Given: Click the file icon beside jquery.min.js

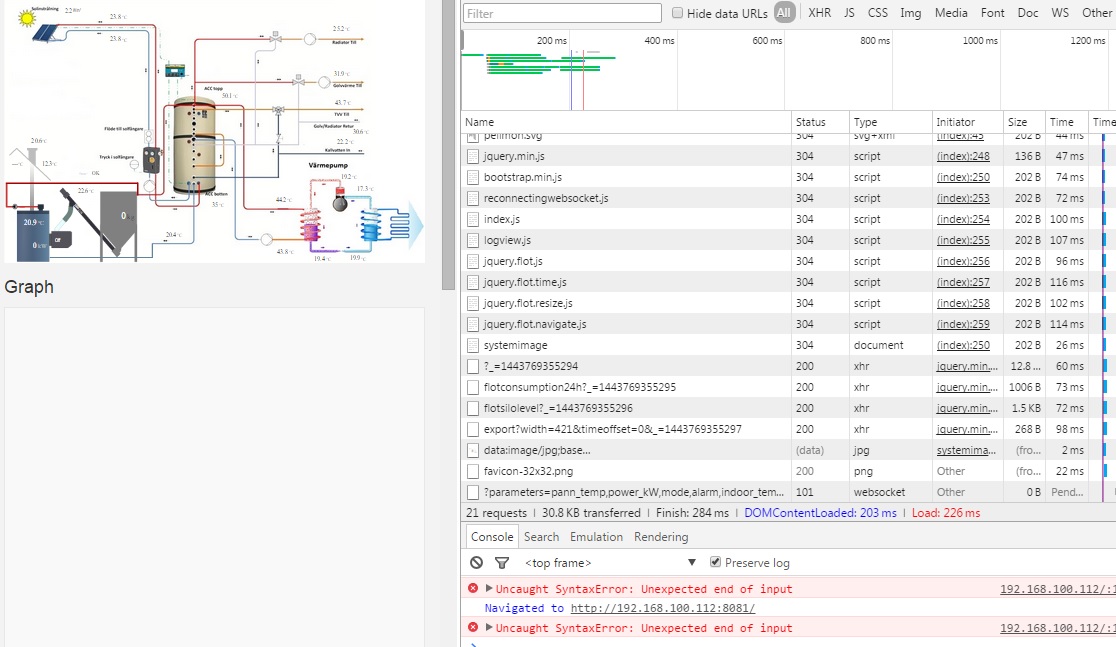Looking at the screenshot, I should point(474,156).
